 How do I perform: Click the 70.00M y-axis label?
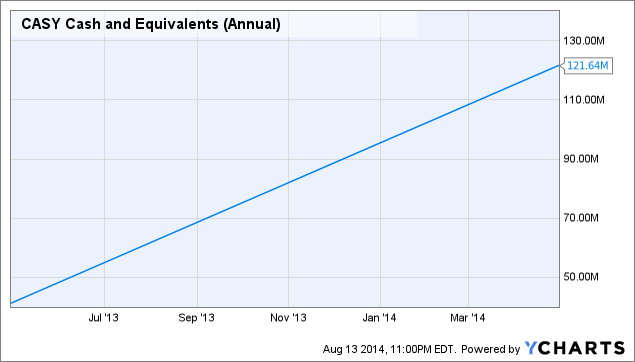(x=581, y=218)
